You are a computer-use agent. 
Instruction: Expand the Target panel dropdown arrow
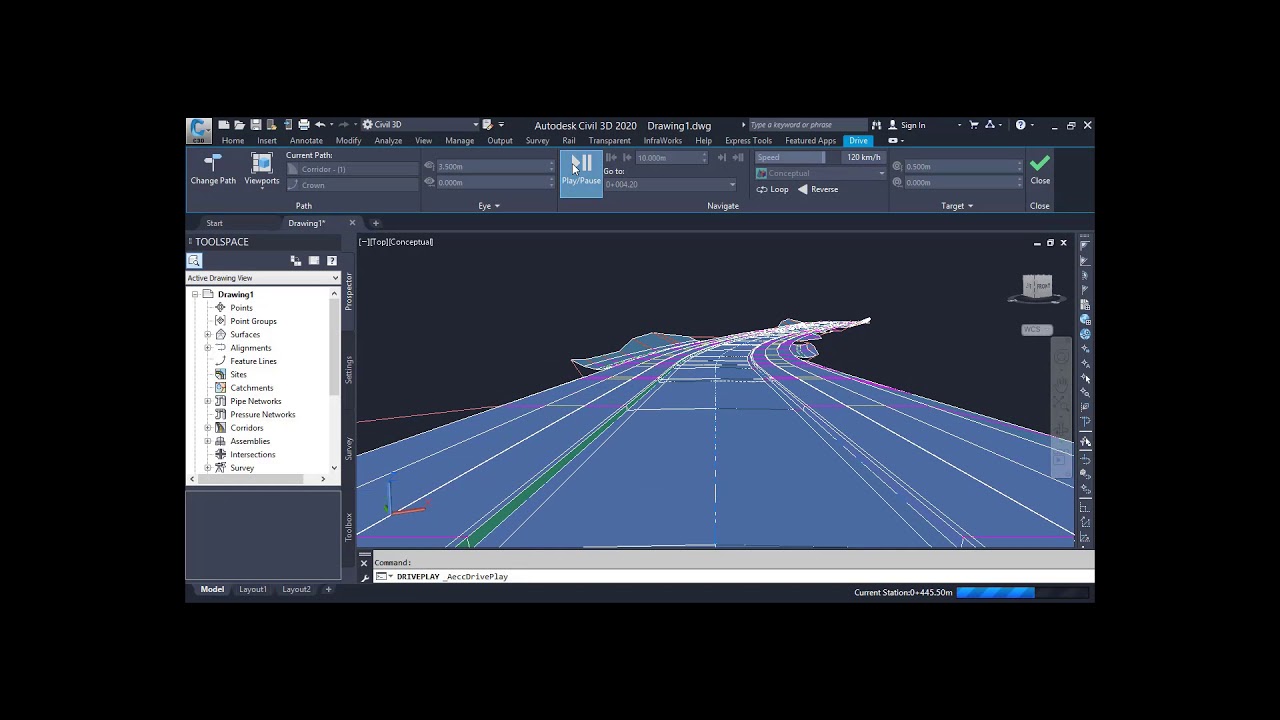coord(970,206)
